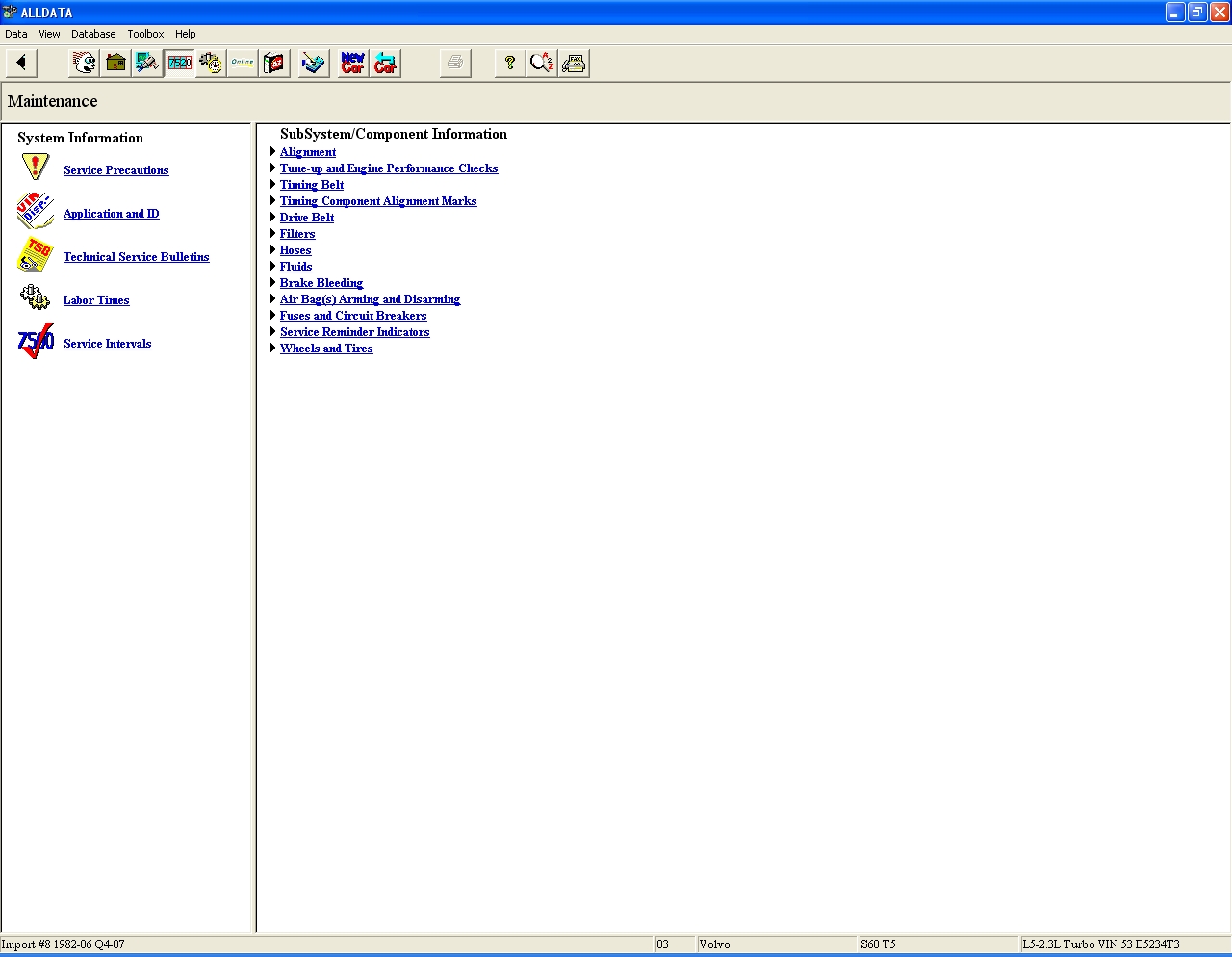The height and width of the screenshot is (957, 1232).
Task: Expand the arrow beside Timing Belt
Action: point(273,184)
